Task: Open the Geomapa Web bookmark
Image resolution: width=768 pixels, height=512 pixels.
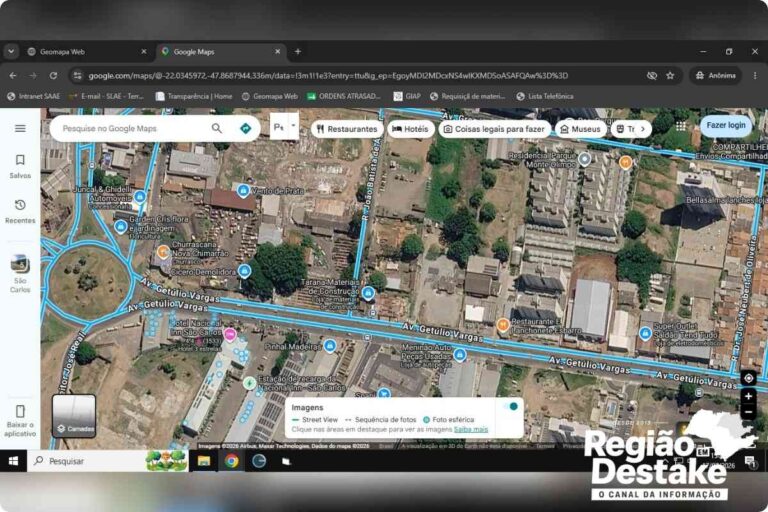Action: tap(270, 97)
